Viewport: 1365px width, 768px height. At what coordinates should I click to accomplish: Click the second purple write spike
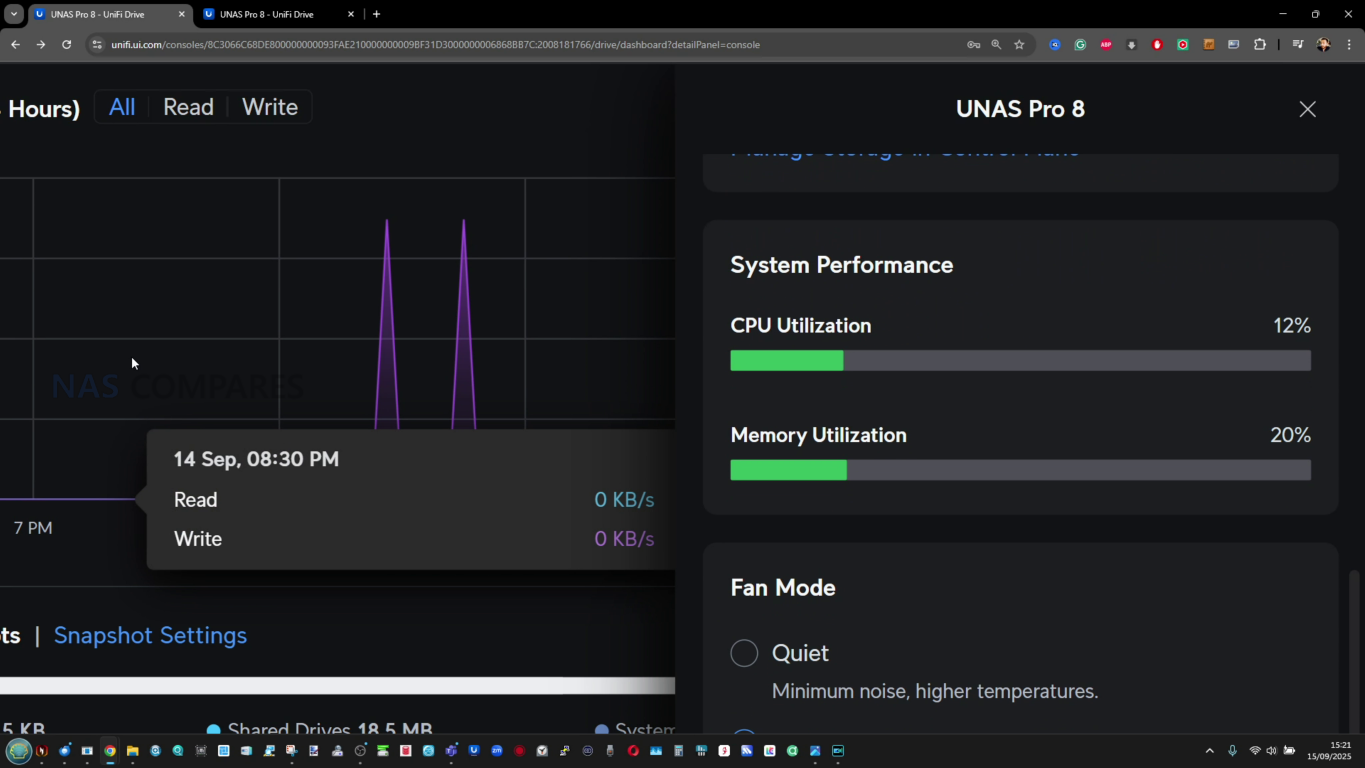point(463,325)
